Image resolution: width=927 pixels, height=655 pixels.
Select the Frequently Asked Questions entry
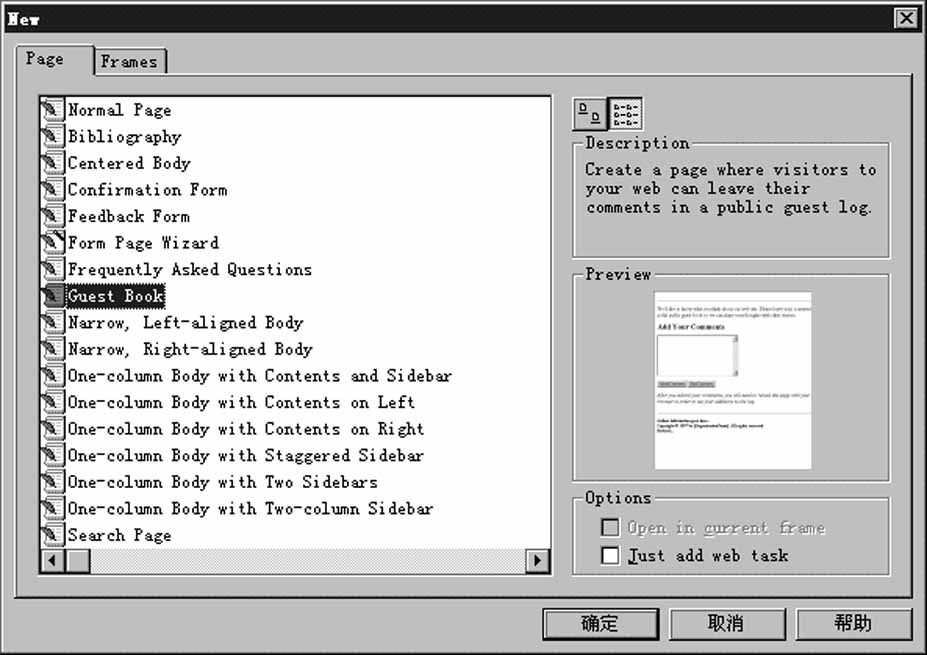coord(189,270)
